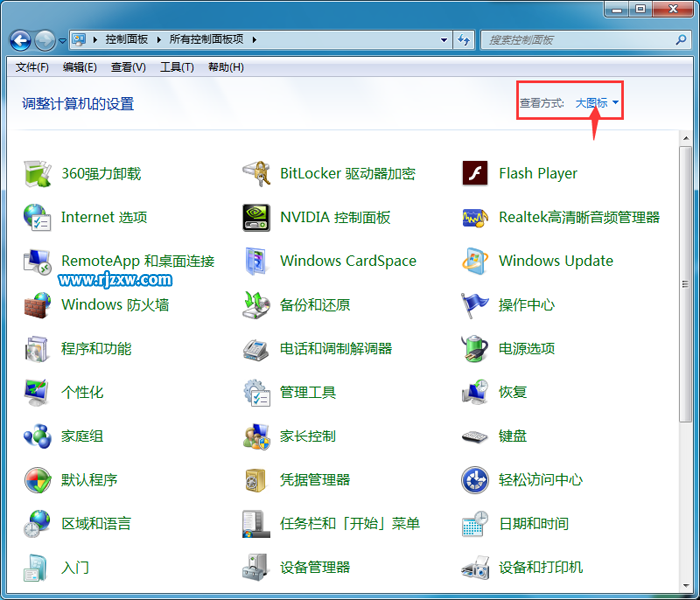Screen dimensions: 700x600
Task: Click the 键盘 keyboard icon
Action: coord(475,436)
